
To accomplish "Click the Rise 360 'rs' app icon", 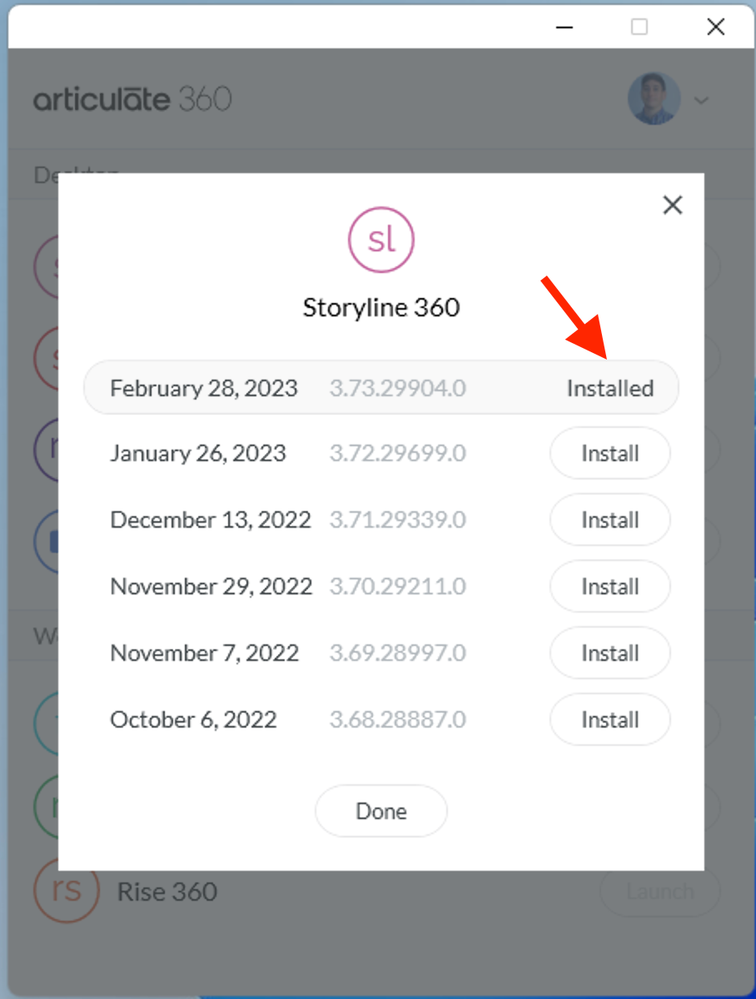I will 67,891.
